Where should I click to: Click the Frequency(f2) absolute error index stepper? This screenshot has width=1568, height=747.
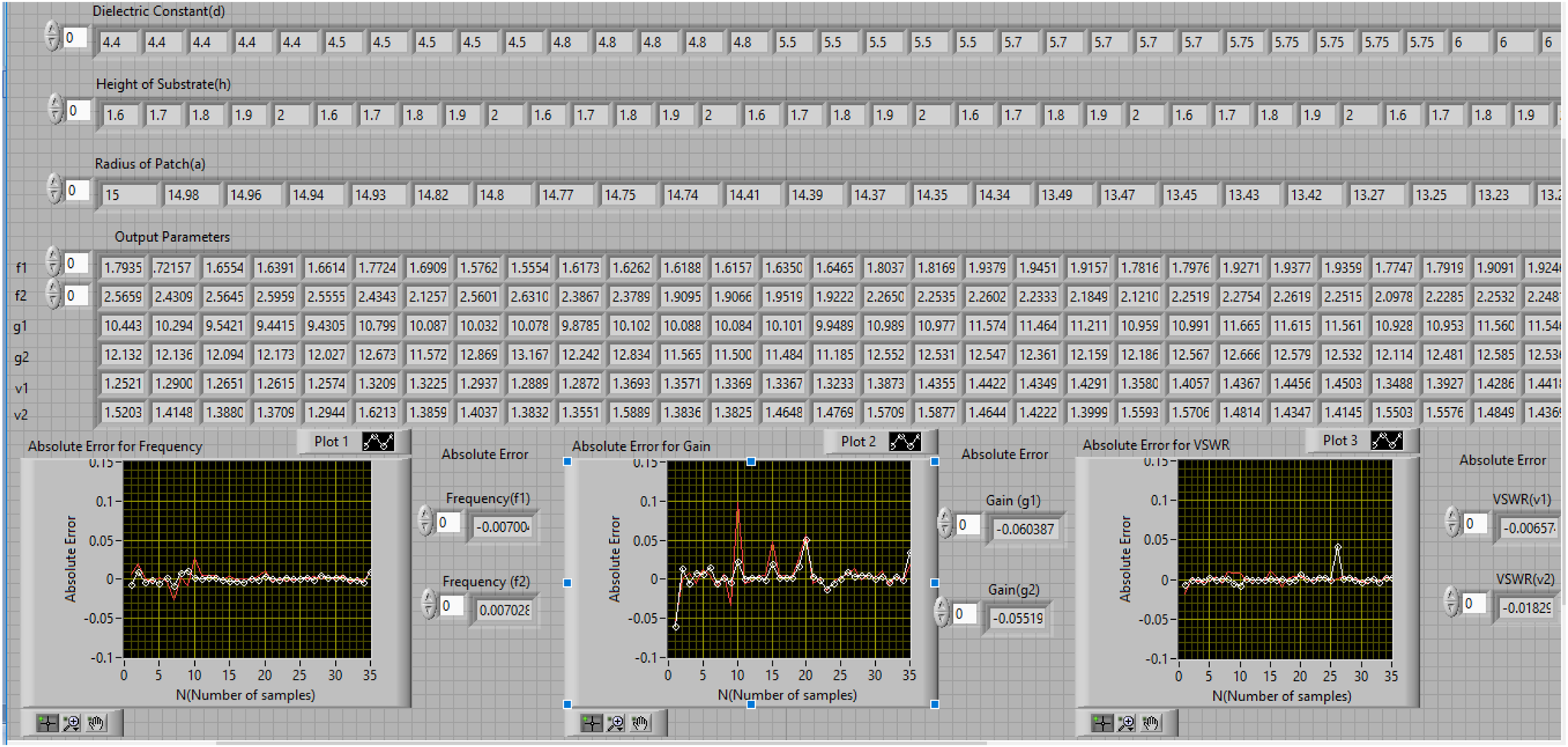428,605
